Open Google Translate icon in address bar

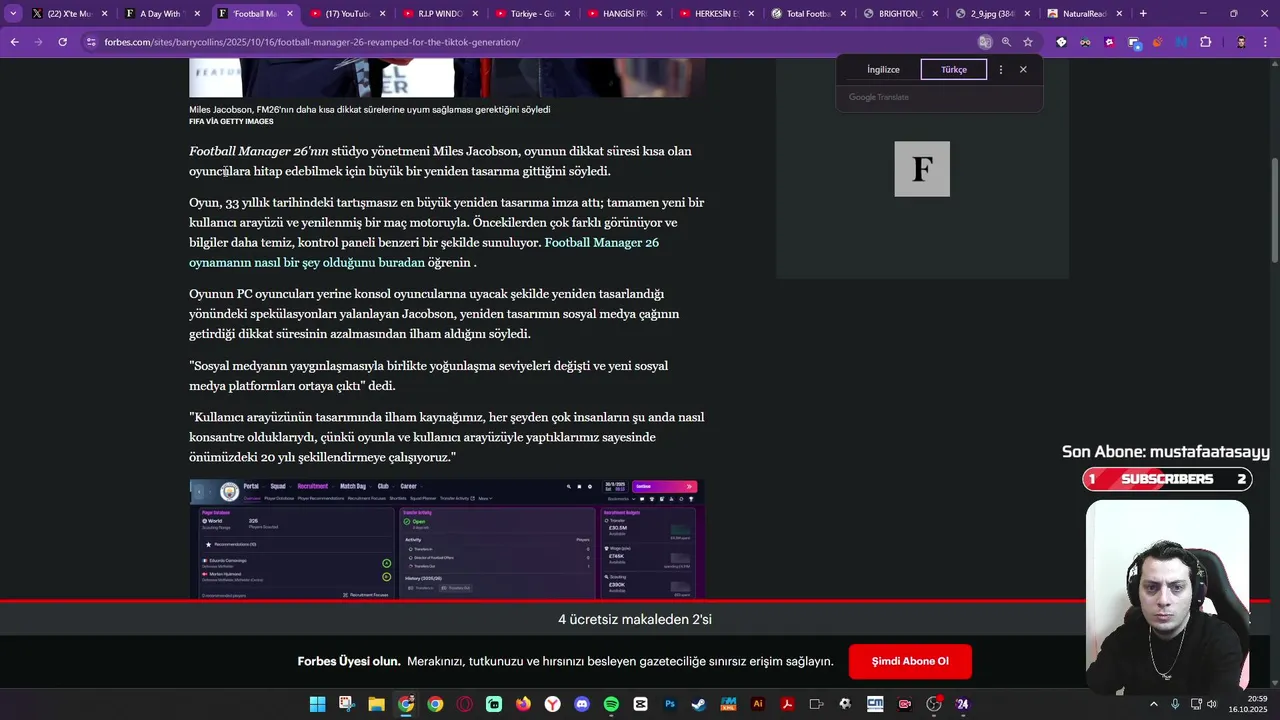coord(985,42)
